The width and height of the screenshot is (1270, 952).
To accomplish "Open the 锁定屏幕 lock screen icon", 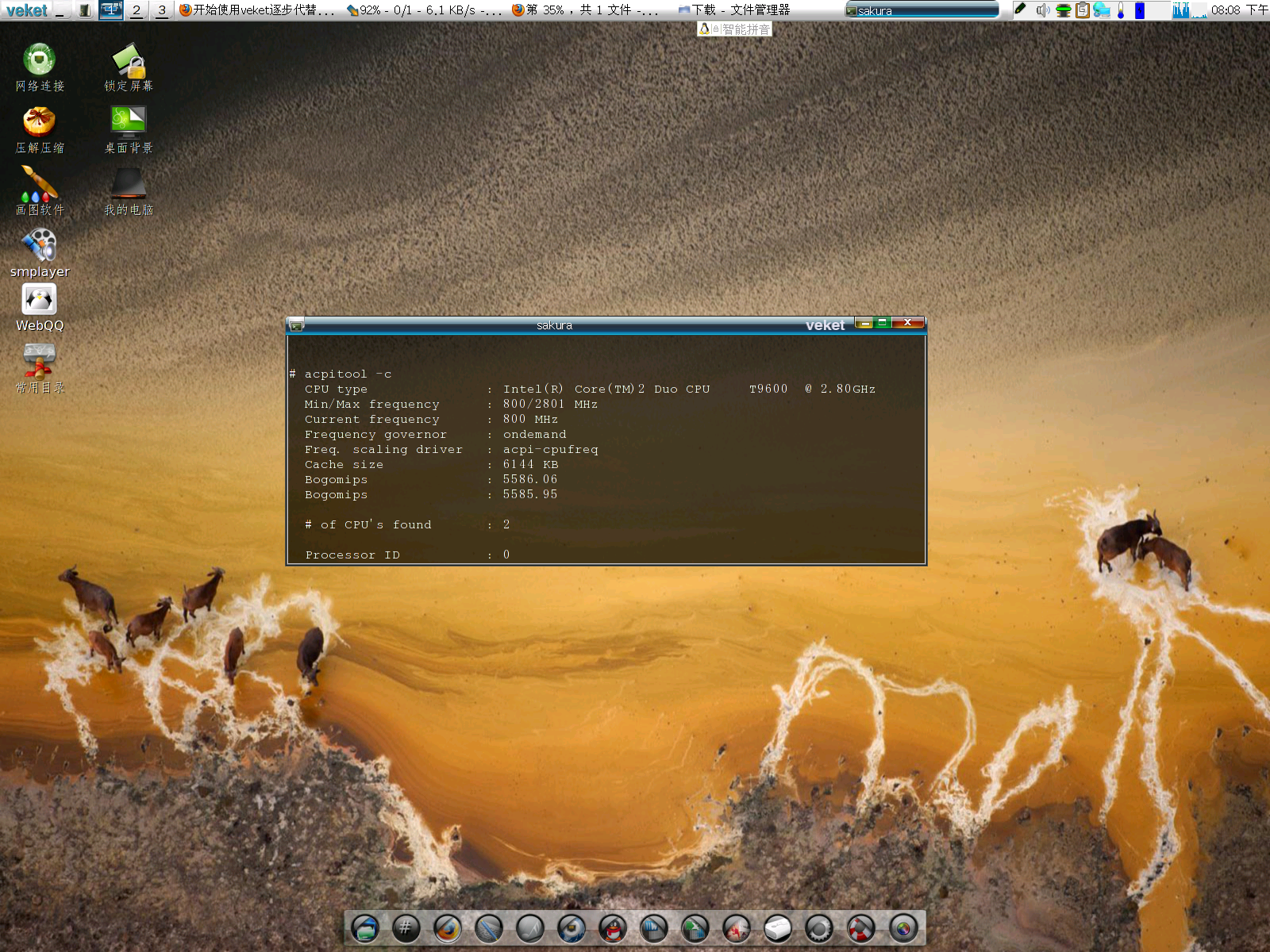I will 129,67.
